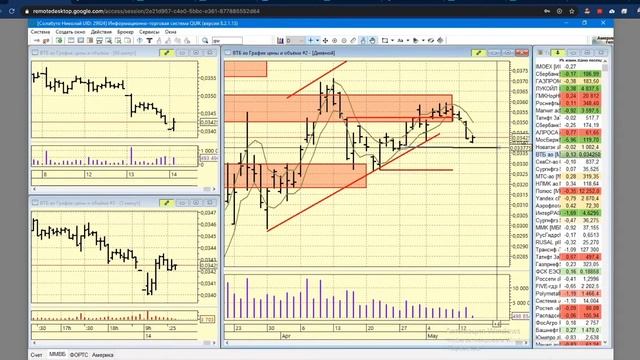The image size is (640, 360).
Task: Toggle the open-hand pan tool
Action: click(372, 40)
